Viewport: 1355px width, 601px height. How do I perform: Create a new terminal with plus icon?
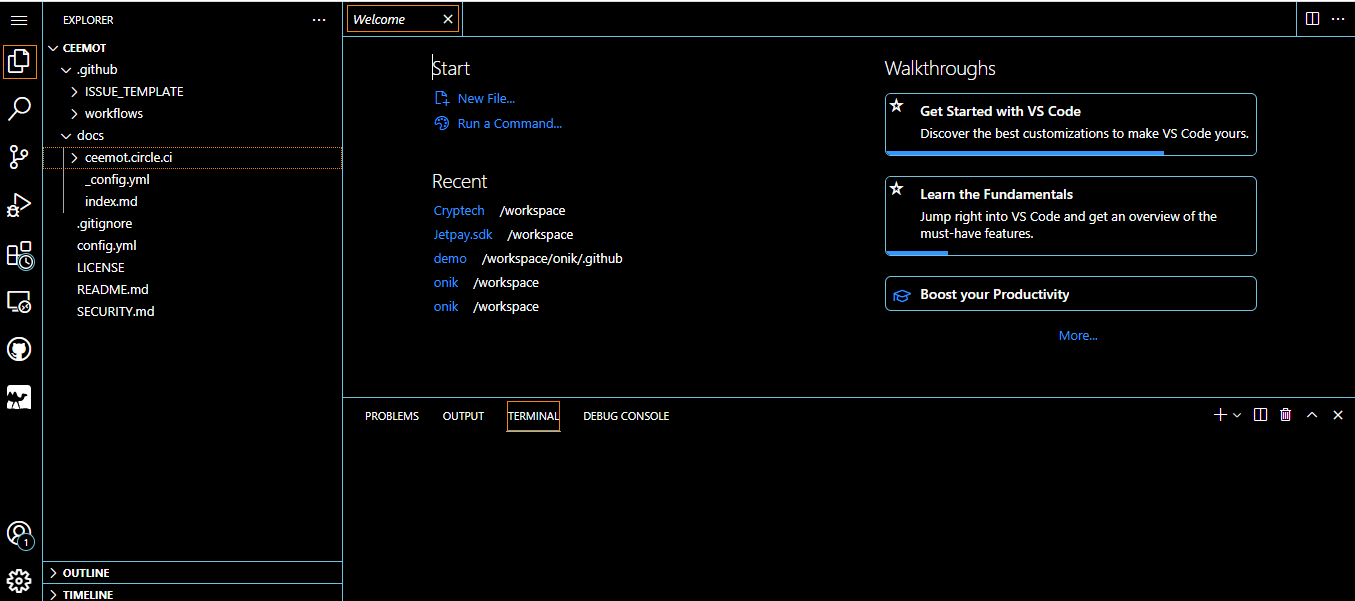[1220, 415]
